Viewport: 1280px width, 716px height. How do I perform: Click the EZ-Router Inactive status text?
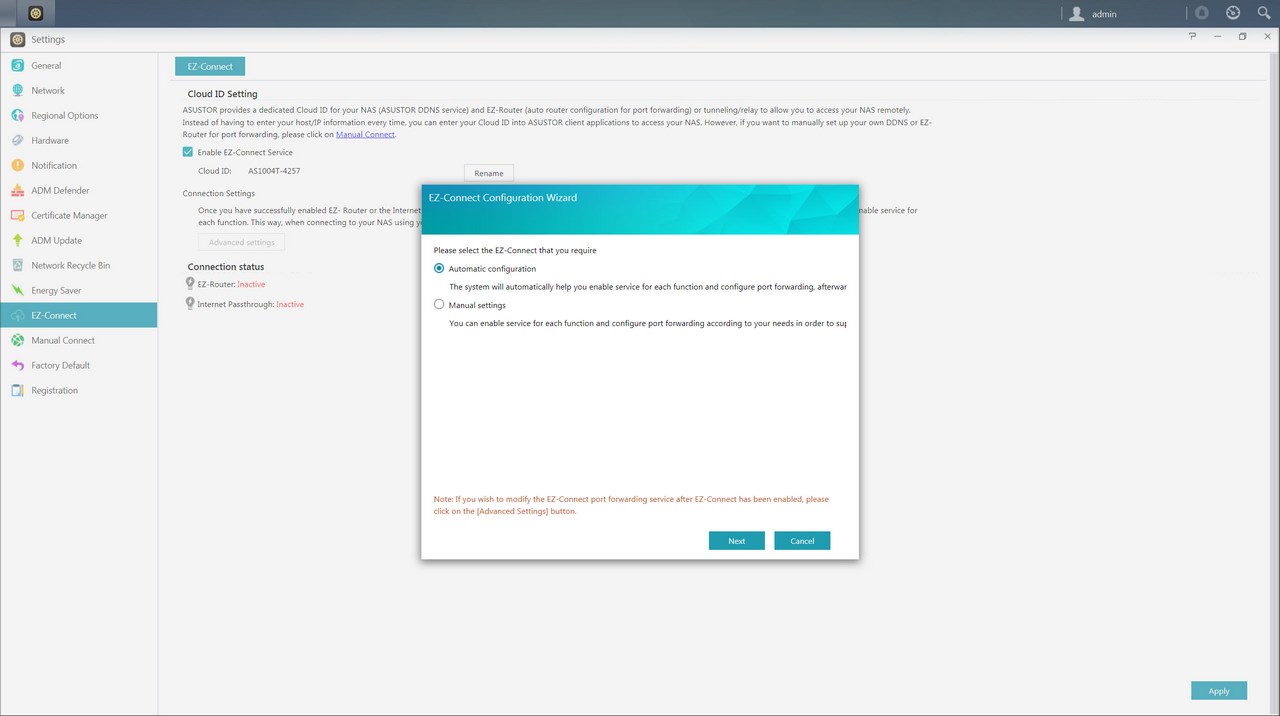(251, 285)
